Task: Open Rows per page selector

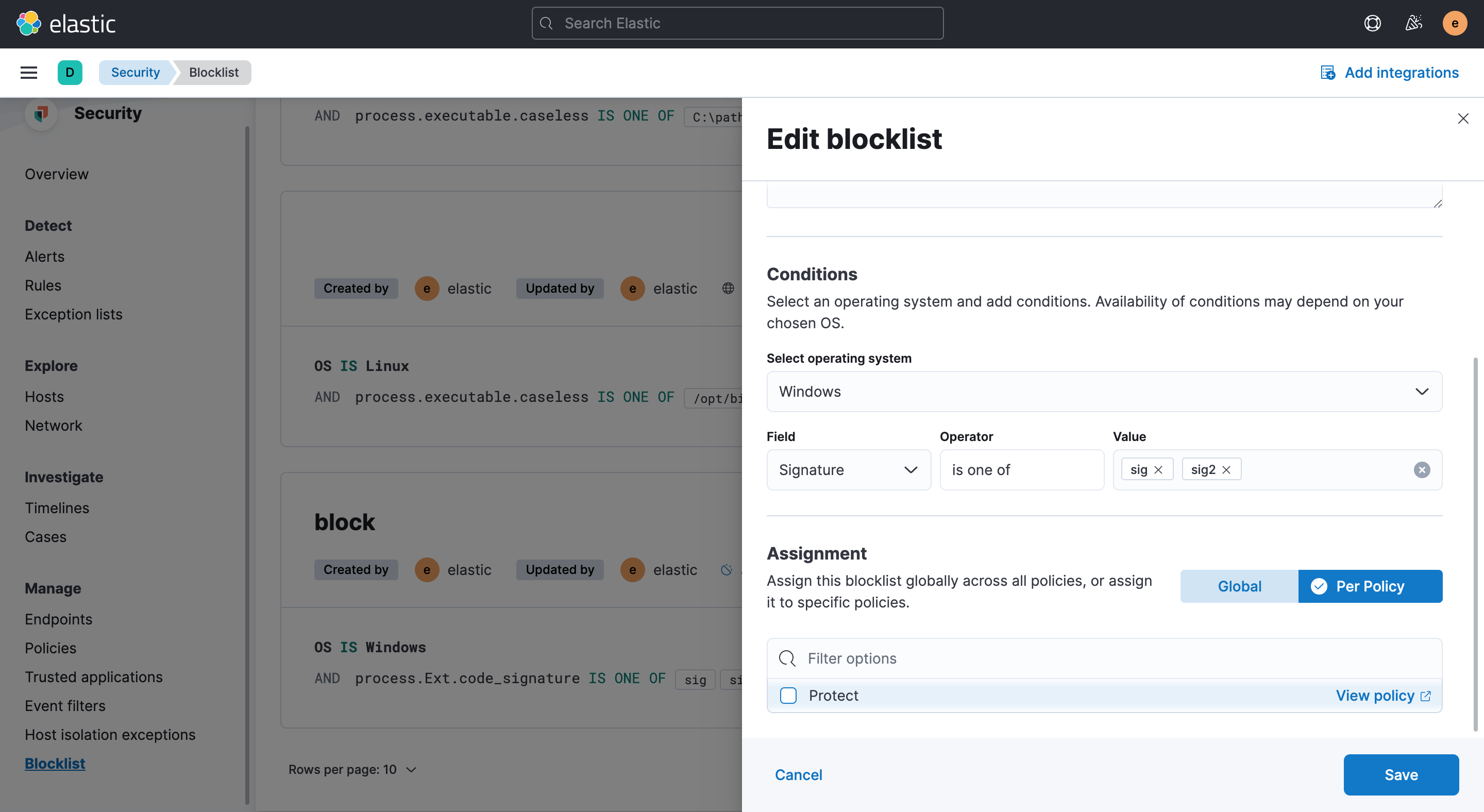Action: point(352,769)
